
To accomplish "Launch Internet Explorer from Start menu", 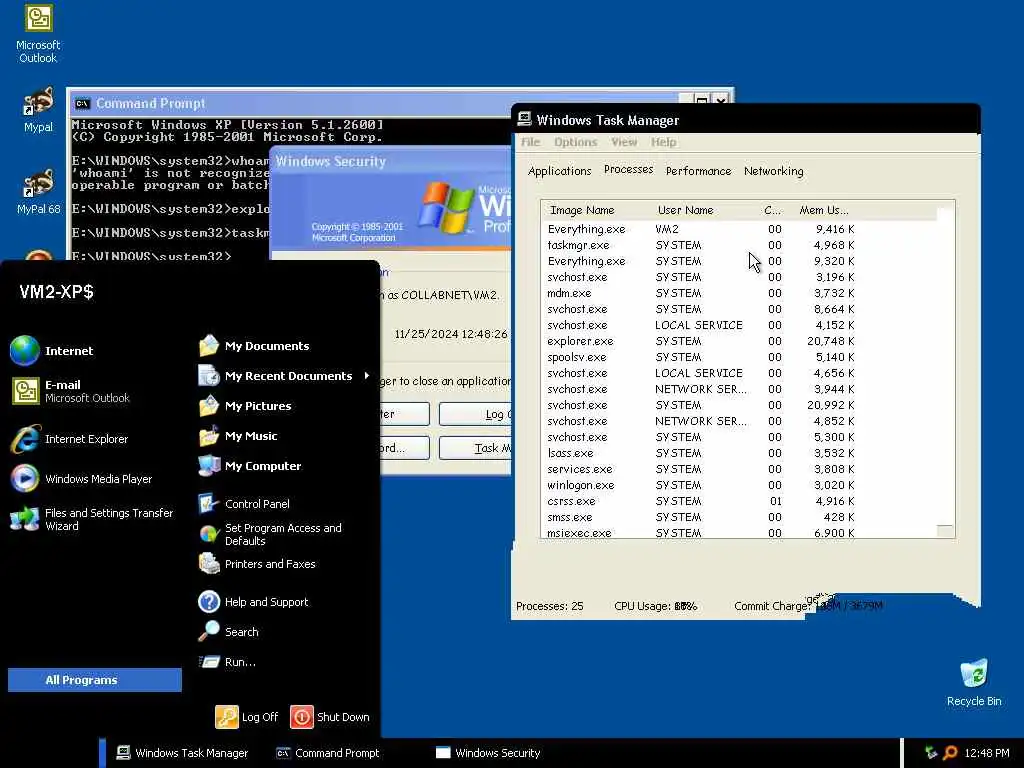I will (x=69, y=439).
